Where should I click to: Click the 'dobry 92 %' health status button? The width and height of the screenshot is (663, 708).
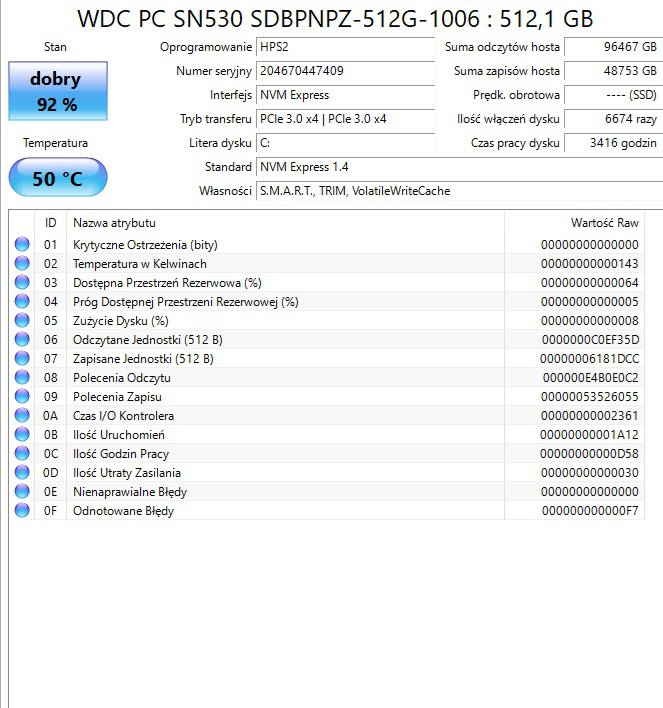click(58, 91)
